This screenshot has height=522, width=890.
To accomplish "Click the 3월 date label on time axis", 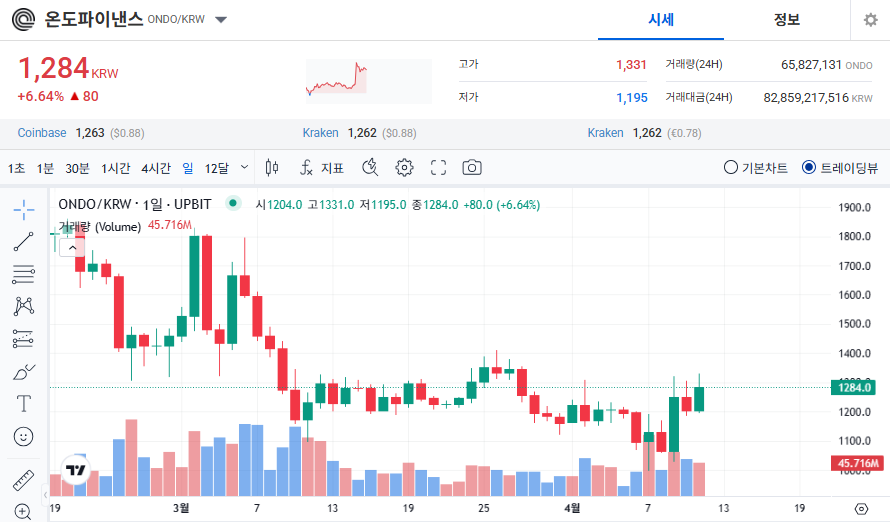I will tap(181, 508).
